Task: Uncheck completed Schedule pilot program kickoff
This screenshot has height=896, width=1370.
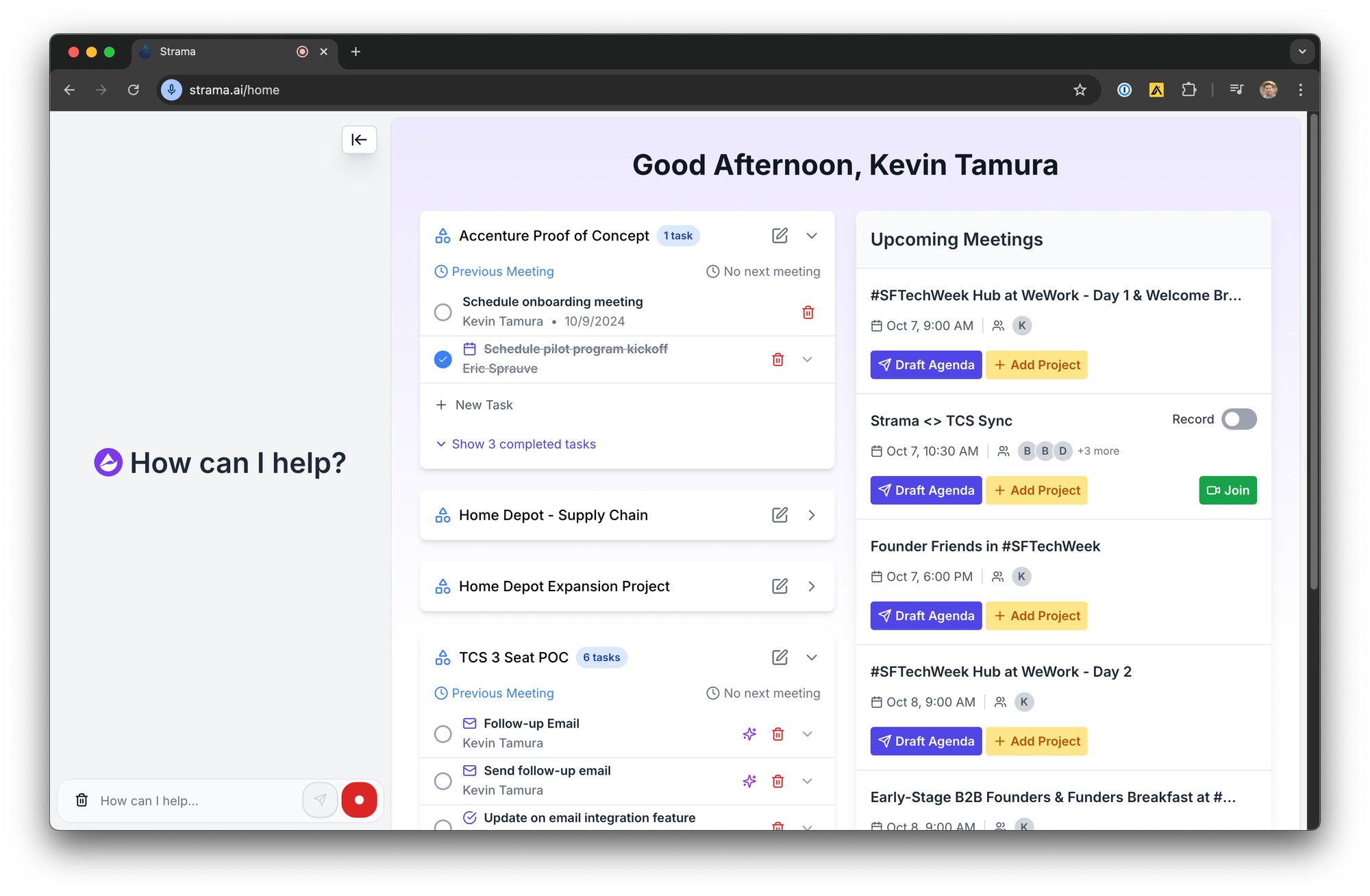Action: [x=443, y=359]
